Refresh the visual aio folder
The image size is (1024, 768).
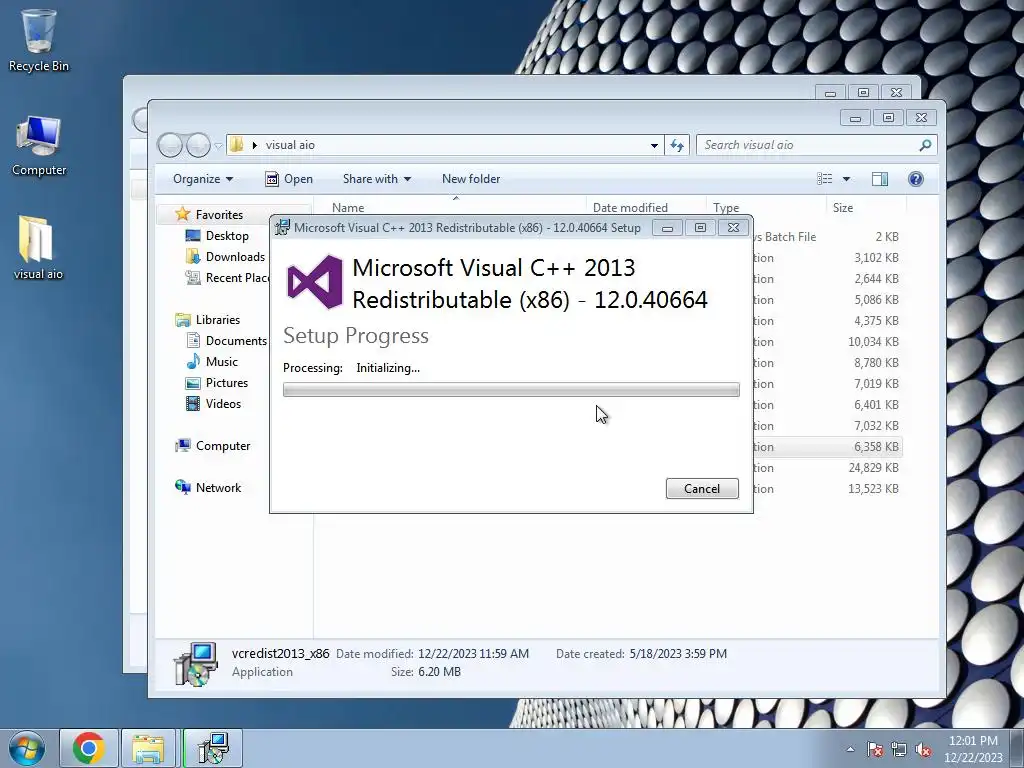(677, 145)
